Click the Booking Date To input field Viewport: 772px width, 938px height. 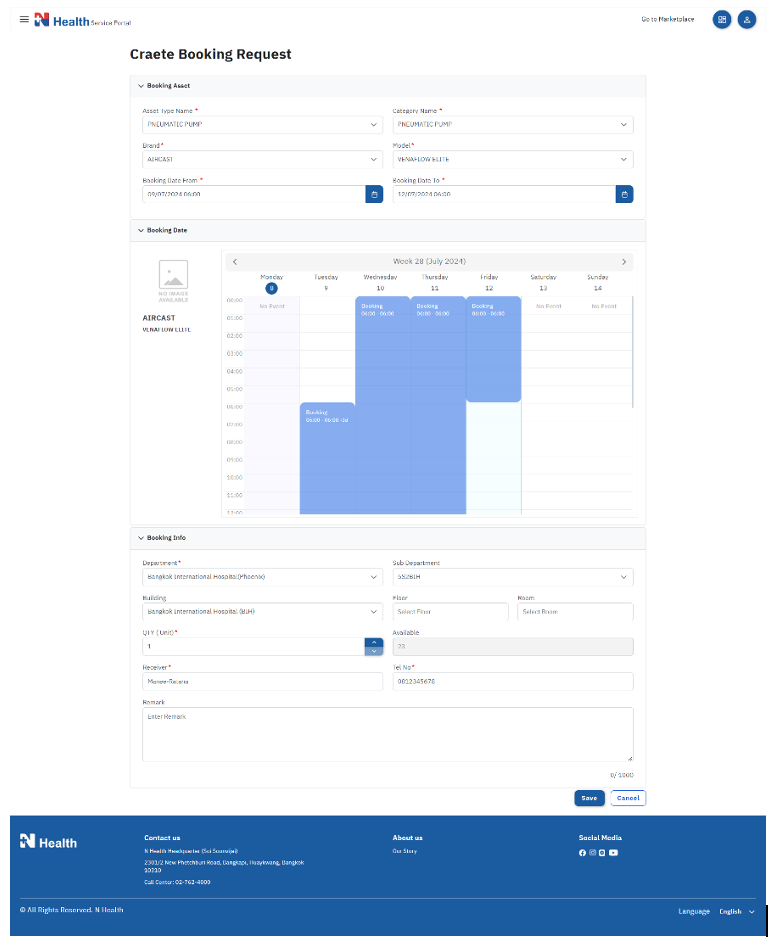504,194
